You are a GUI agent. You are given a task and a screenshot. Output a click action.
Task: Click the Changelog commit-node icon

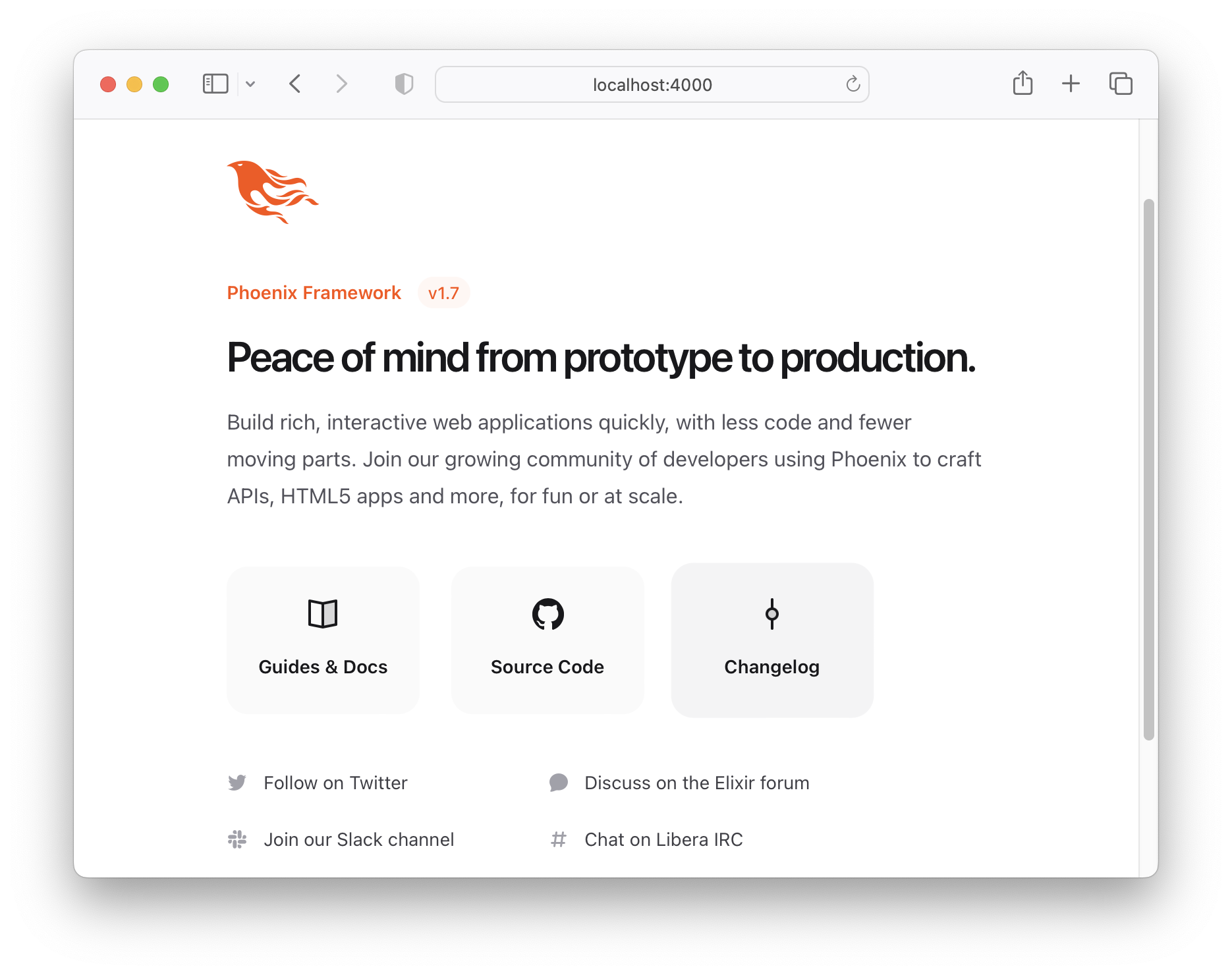772,614
